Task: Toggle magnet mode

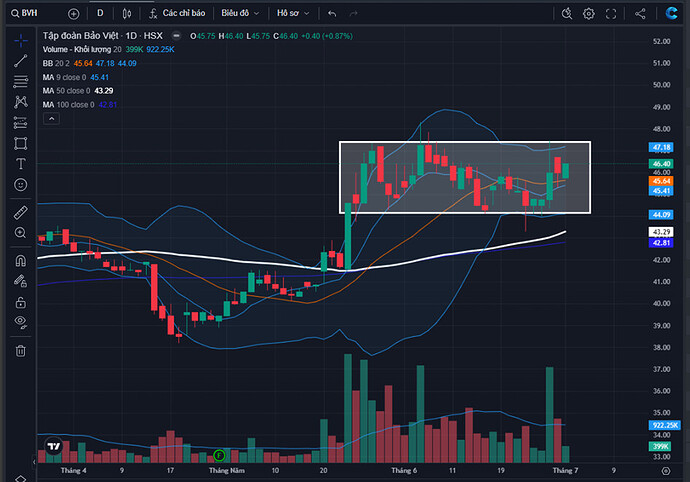Action: 21,261
